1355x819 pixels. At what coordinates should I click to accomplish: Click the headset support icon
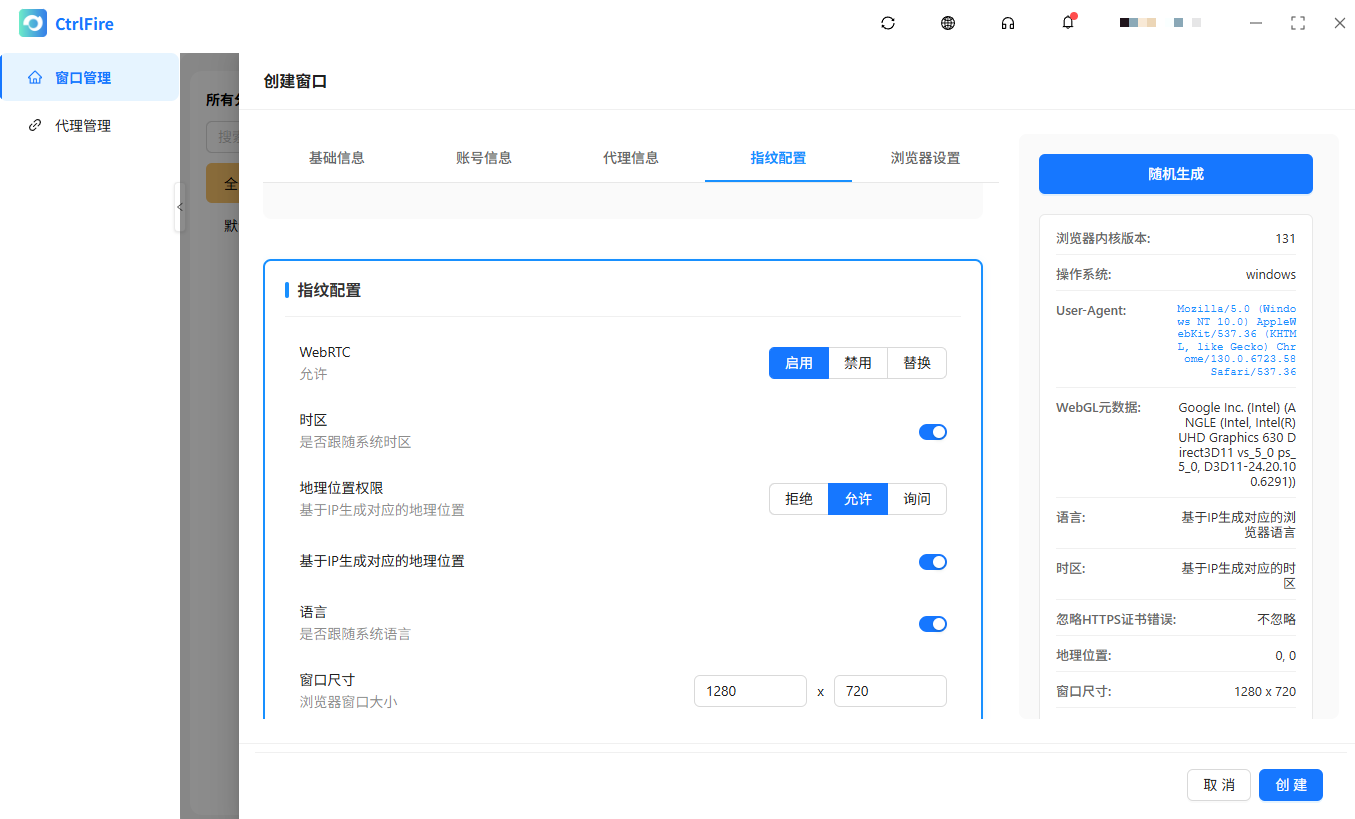tap(1008, 22)
